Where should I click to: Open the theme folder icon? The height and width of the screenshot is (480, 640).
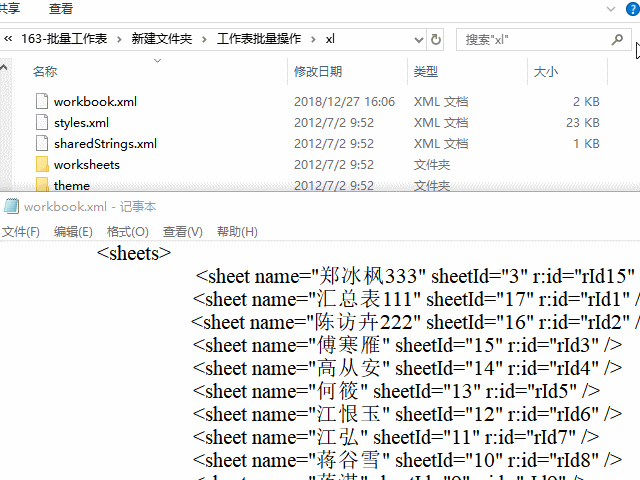42,184
